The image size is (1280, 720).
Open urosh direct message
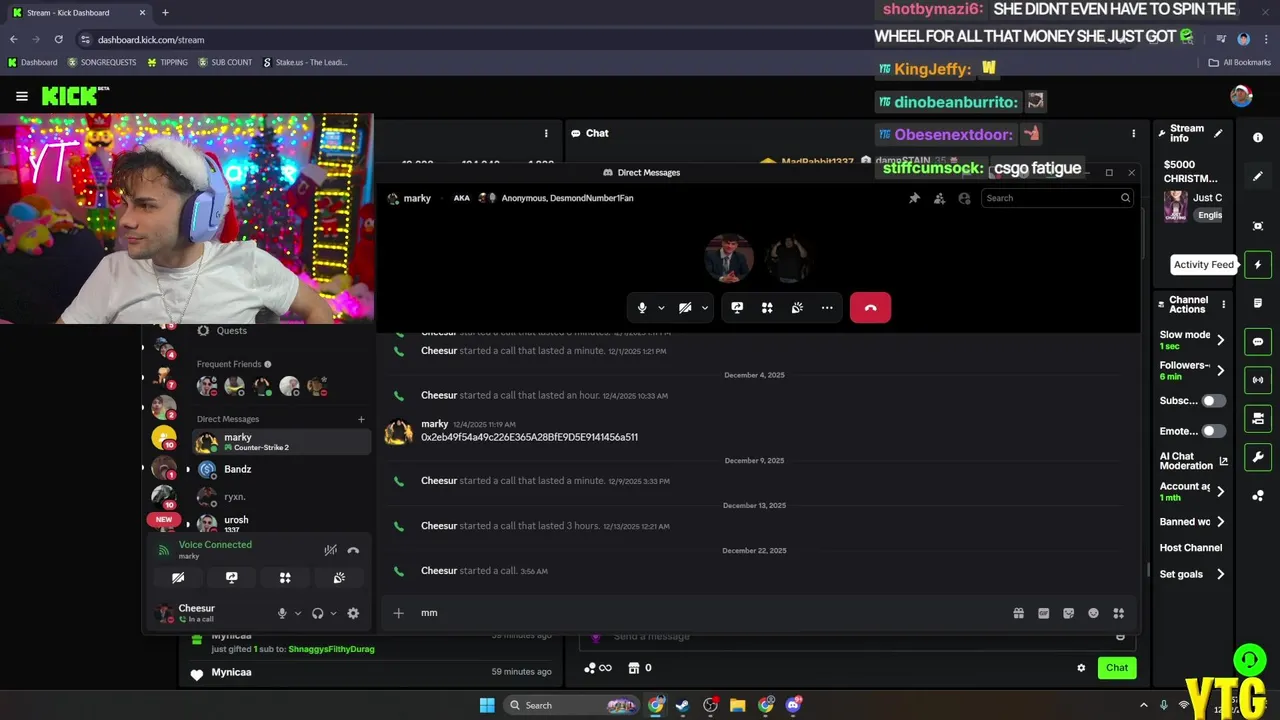(x=282, y=523)
